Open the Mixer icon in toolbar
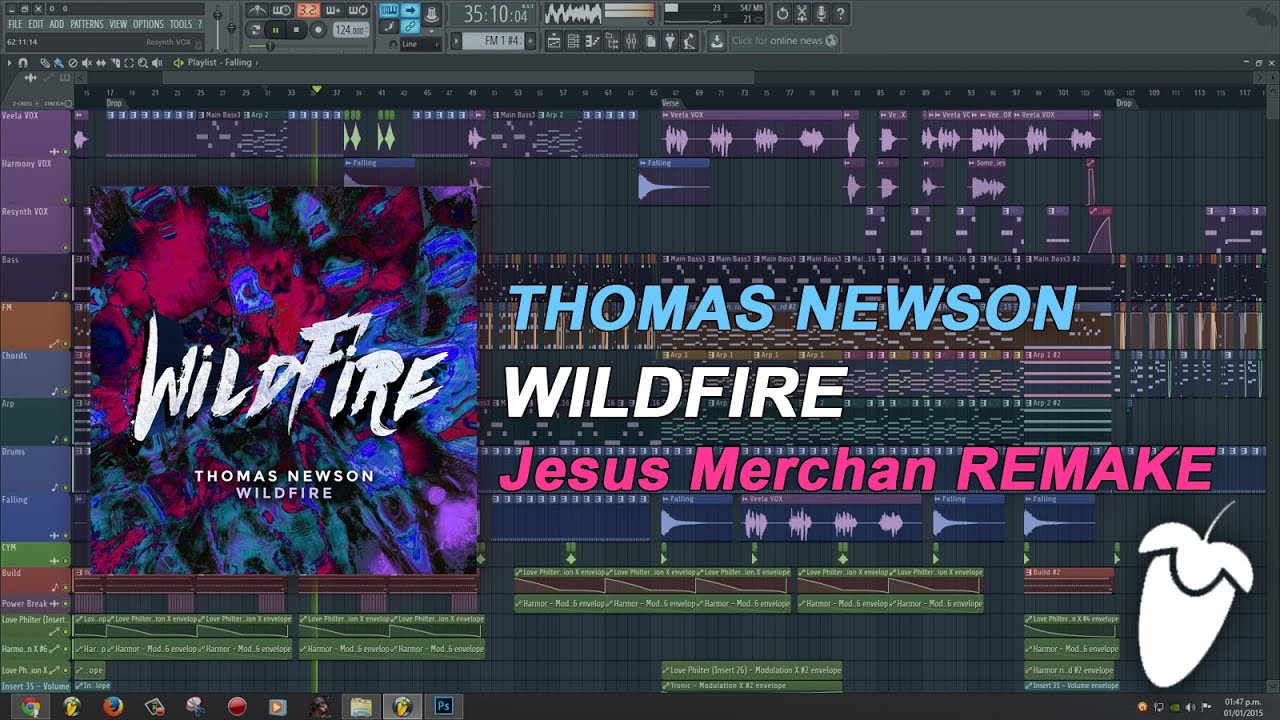 pos(631,41)
